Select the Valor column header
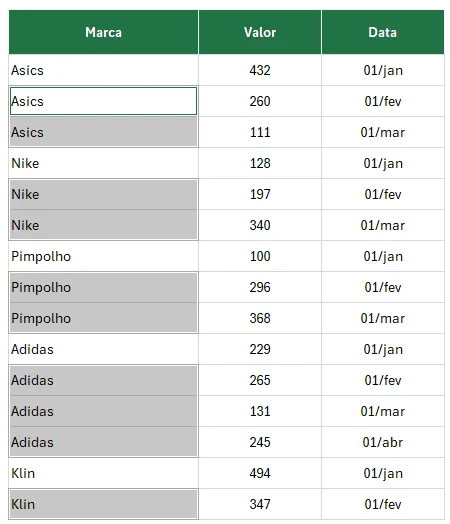 point(260,32)
